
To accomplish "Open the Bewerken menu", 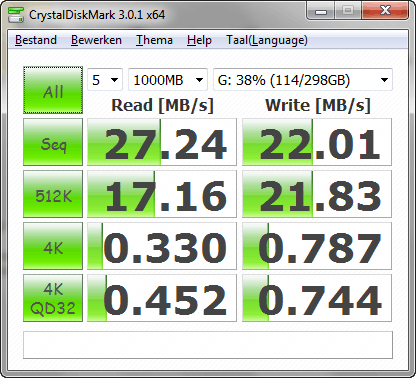I will coord(96,40).
